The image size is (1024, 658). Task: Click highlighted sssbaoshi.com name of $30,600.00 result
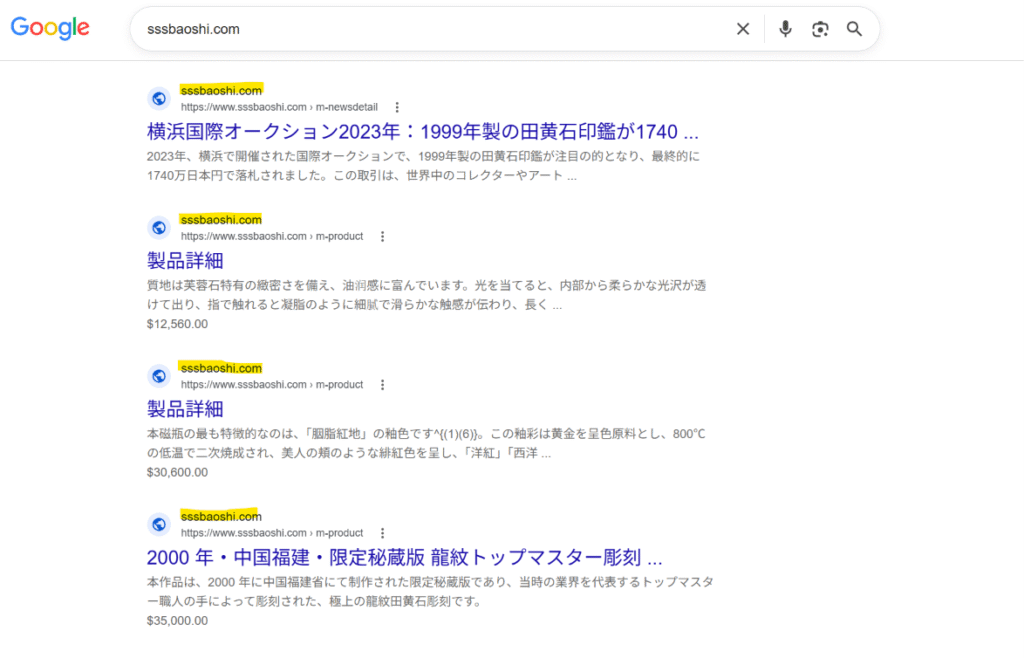pyautogui.click(x=221, y=368)
